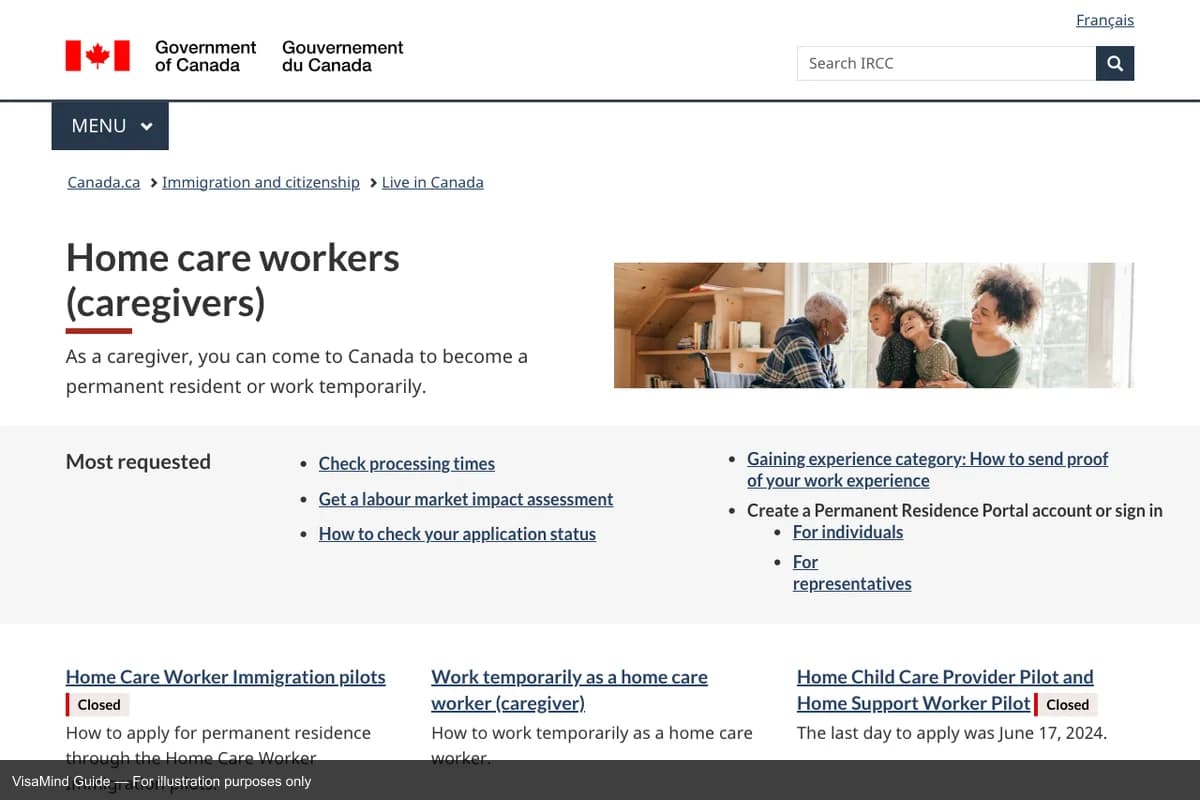The height and width of the screenshot is (800, 1200).
Task: Select the For representatives portal link
Action: pyautogui.click(x=851, y=583)
